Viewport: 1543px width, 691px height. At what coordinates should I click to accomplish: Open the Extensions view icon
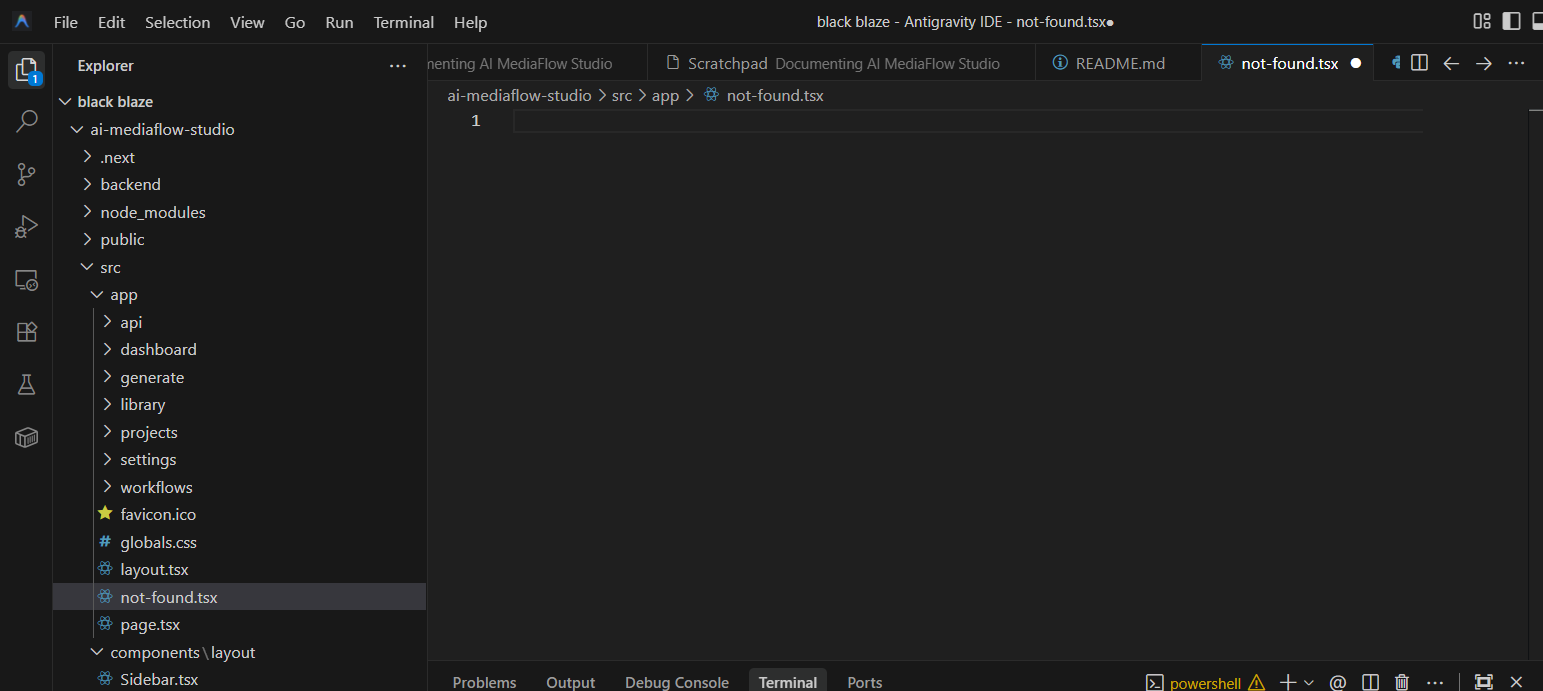[x=27, y=332]
